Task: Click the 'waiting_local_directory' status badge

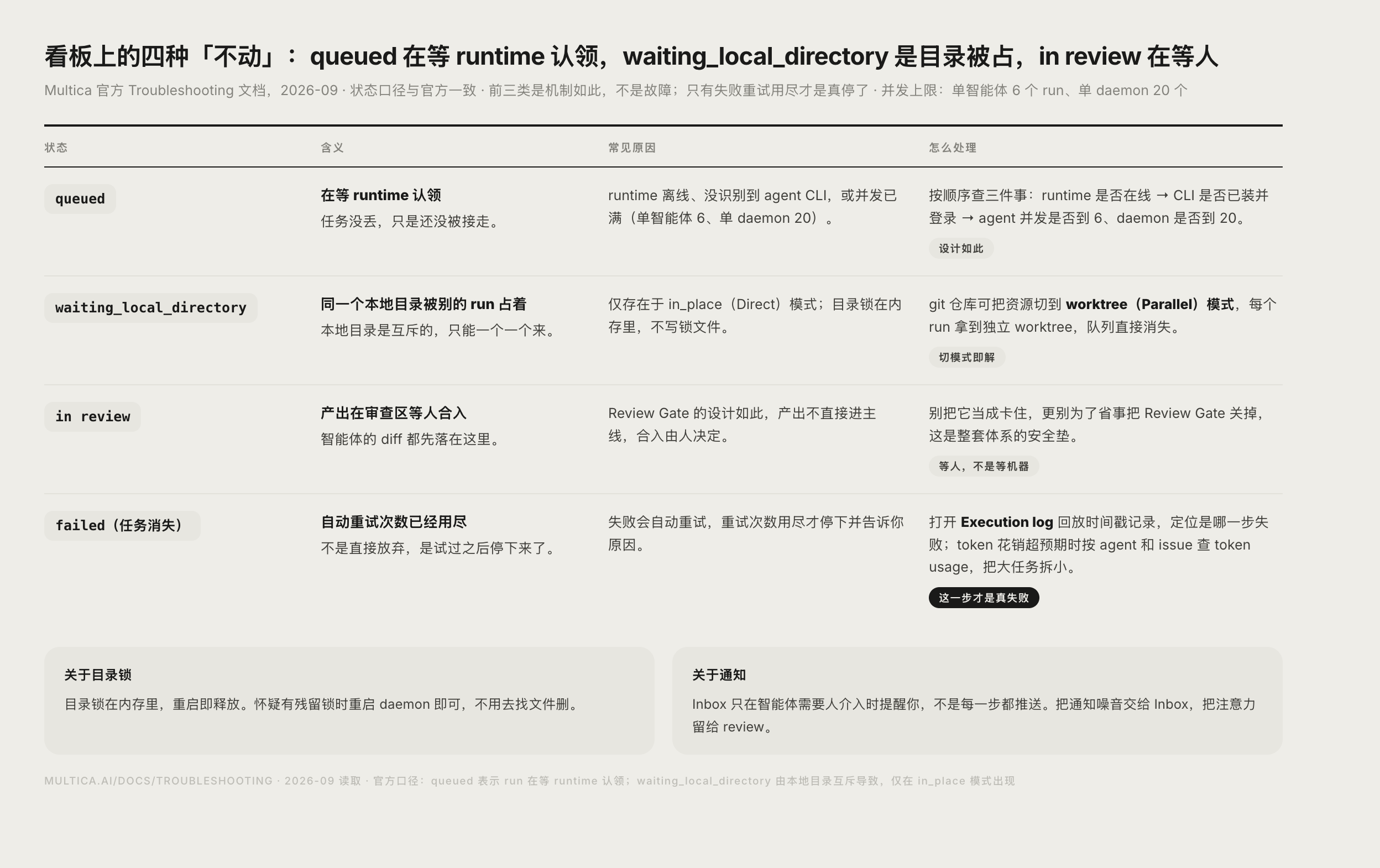Action: 151,307
